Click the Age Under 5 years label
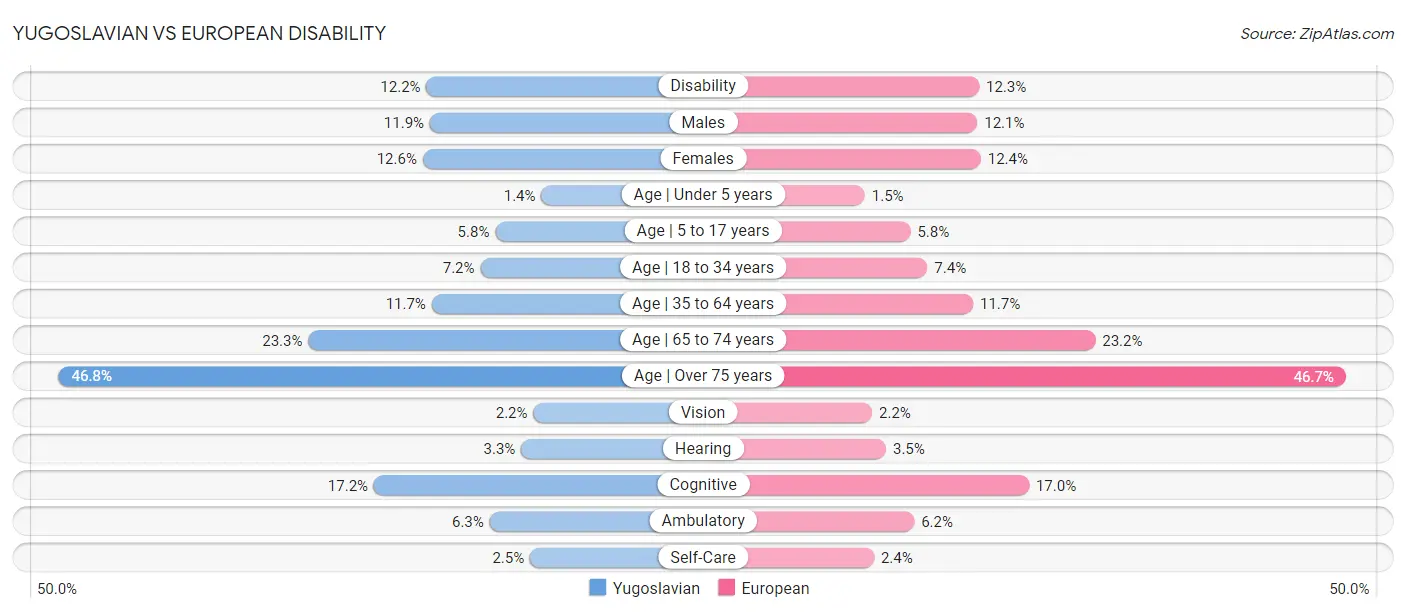Viewport: 1406px width, 612px height. pyautogui.click(x=703, y=195)
